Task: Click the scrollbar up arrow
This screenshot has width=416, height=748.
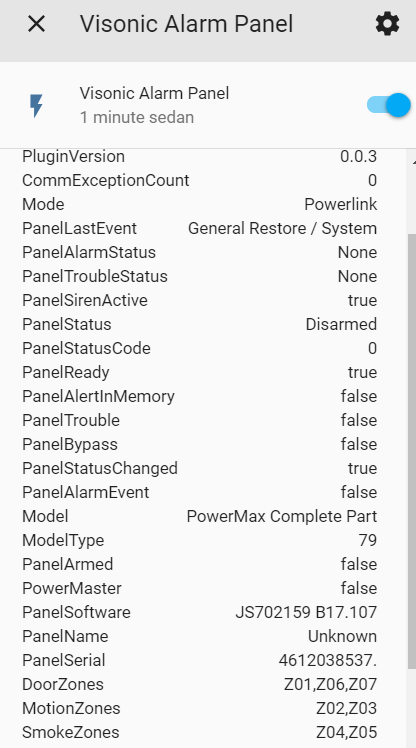Action: pos(413,163)
